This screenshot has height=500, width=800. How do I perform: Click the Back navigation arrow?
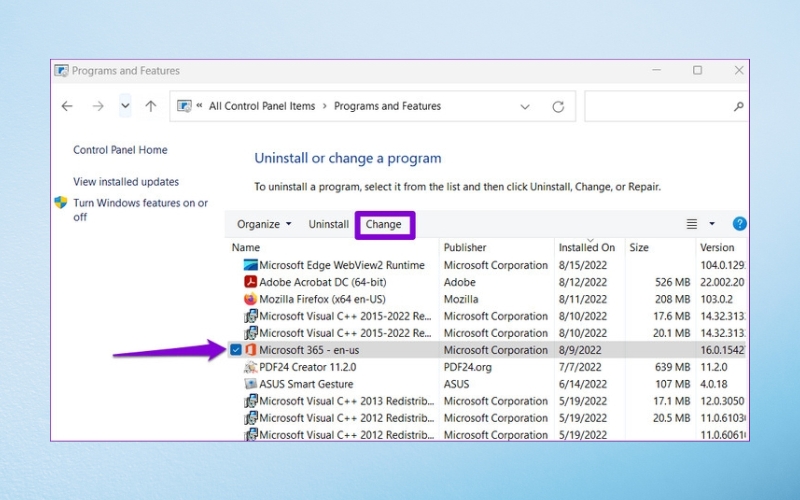click(x=67, y=106)
